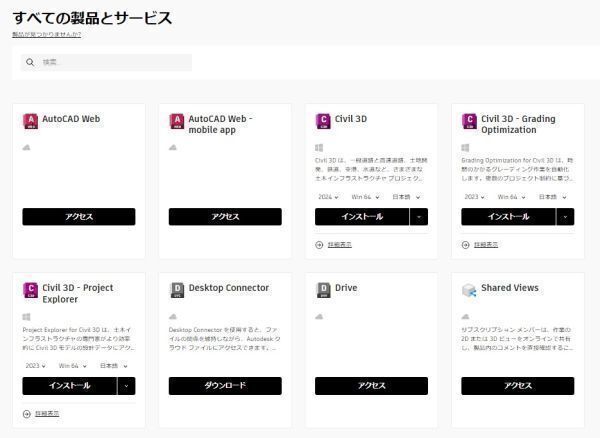Click the すべての製品とサービス heading

(92, 18)
